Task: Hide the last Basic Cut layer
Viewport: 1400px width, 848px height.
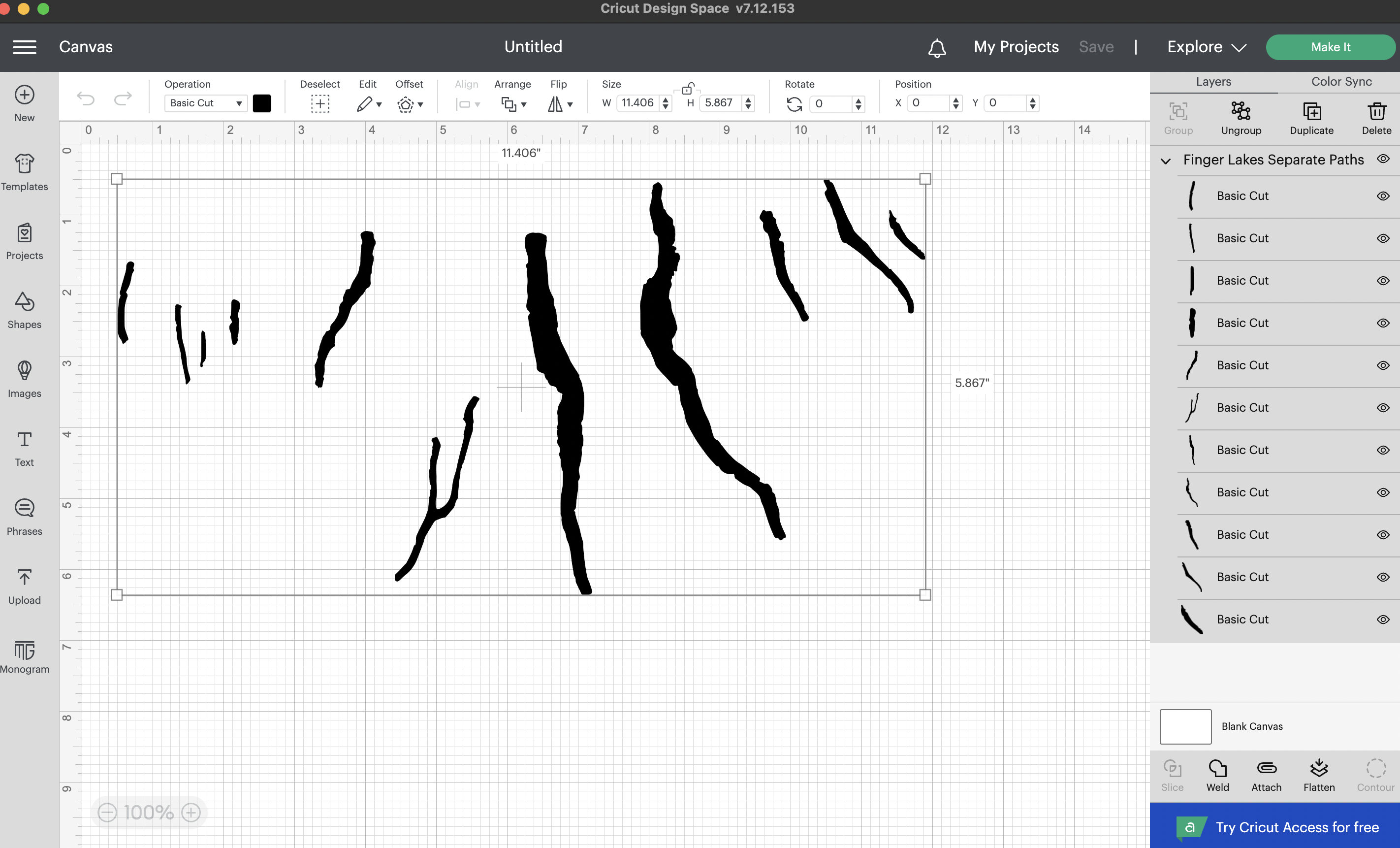Action: click(x=1384, y=620)
